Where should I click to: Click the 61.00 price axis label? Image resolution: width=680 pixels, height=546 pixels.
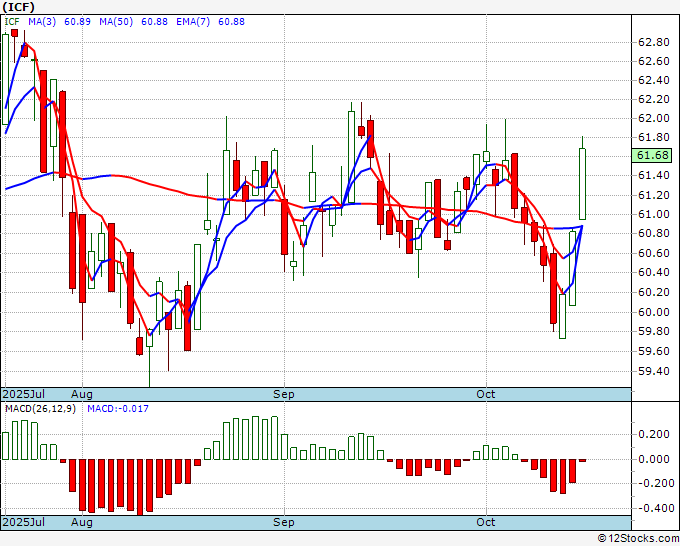click(654, 214)
